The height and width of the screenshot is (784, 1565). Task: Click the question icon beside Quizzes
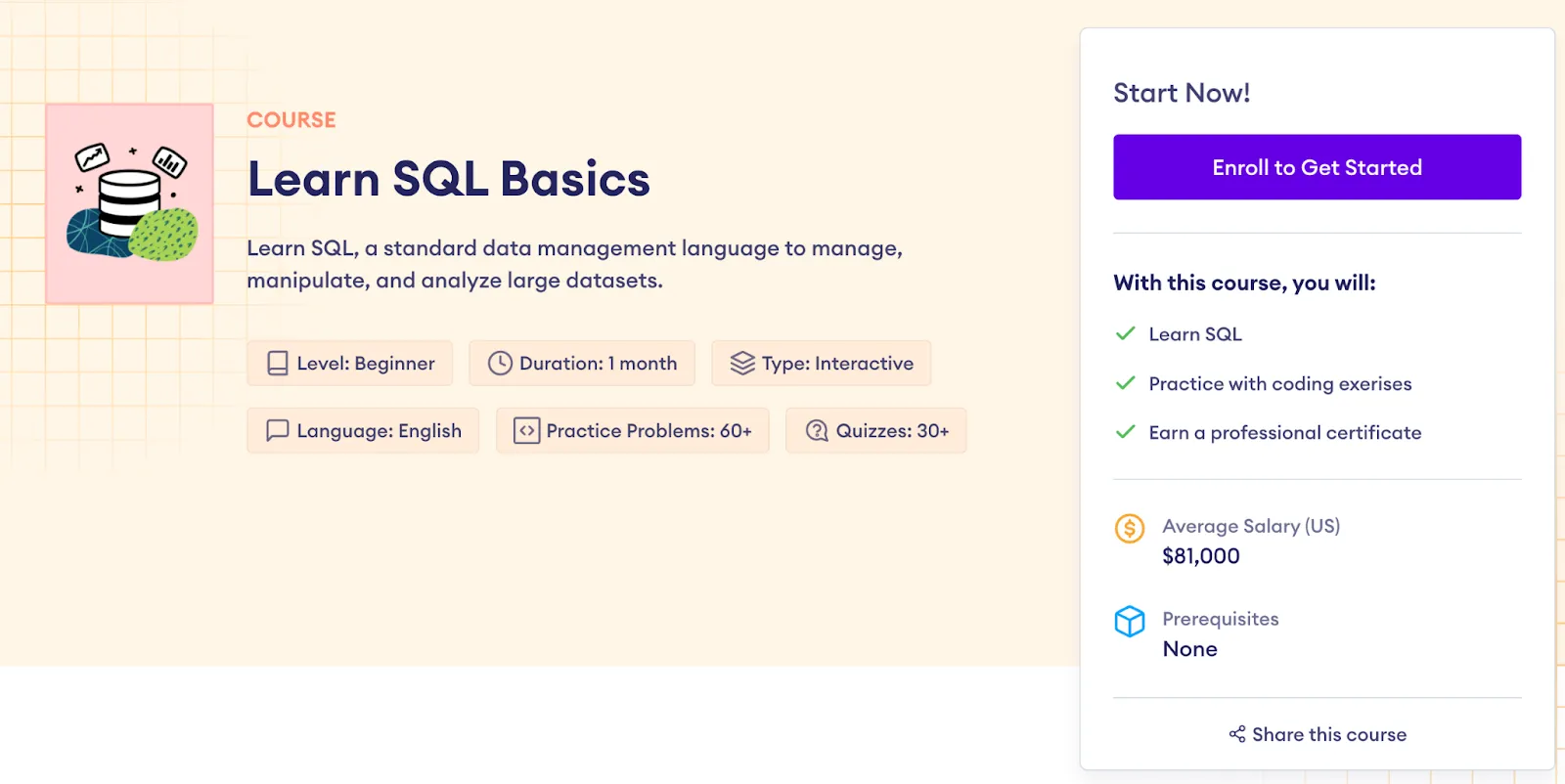(x=817, y=431)
